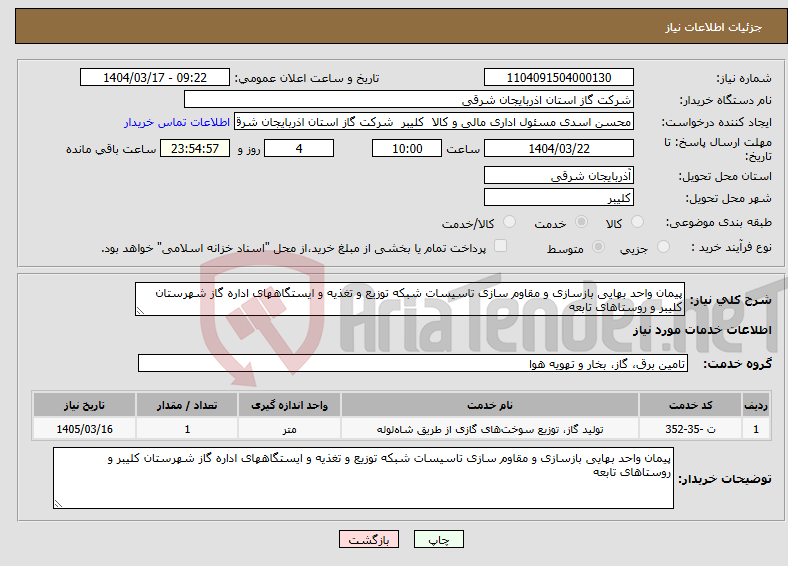Screen dimensions: 788x566
Task: Click the ردیف column header
Action: pos(756,405)
